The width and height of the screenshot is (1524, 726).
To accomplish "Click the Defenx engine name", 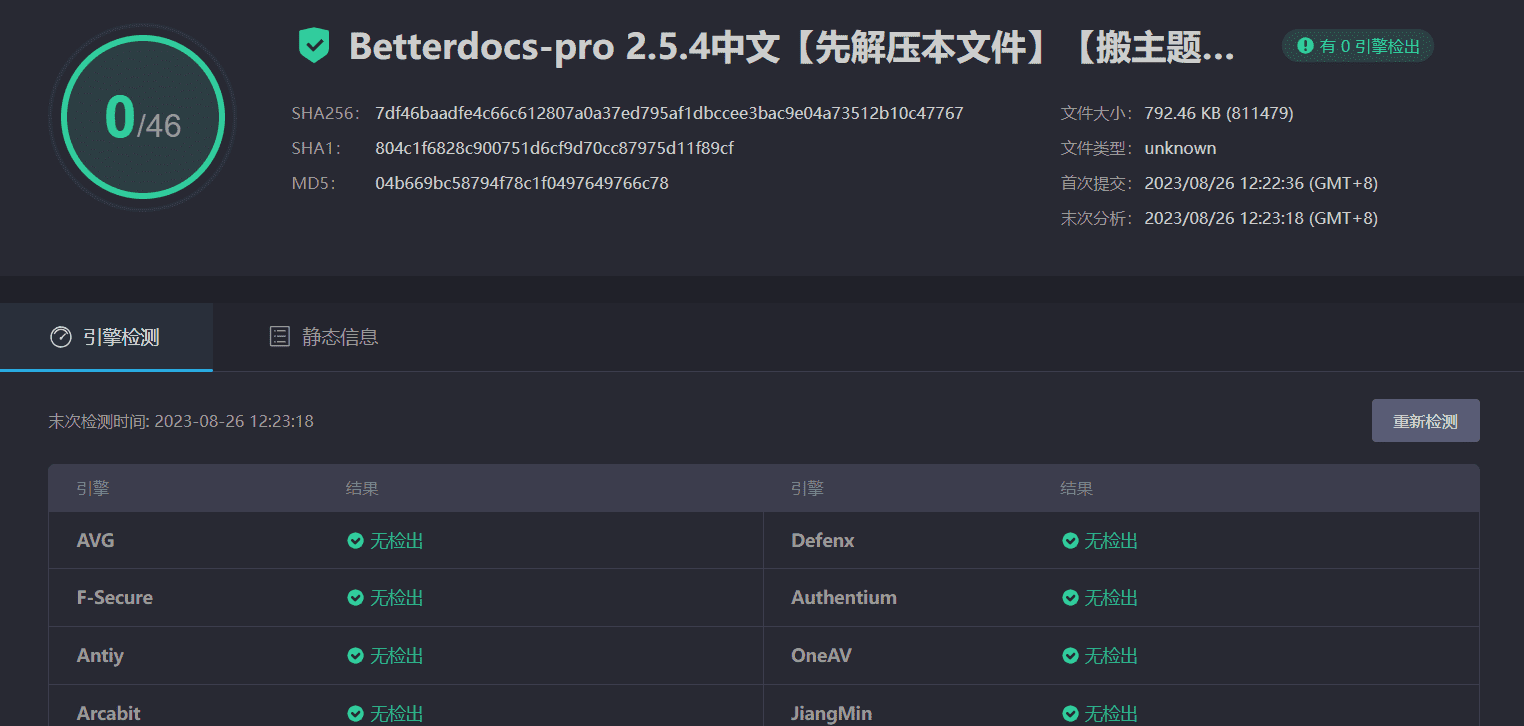I will 823,541.
